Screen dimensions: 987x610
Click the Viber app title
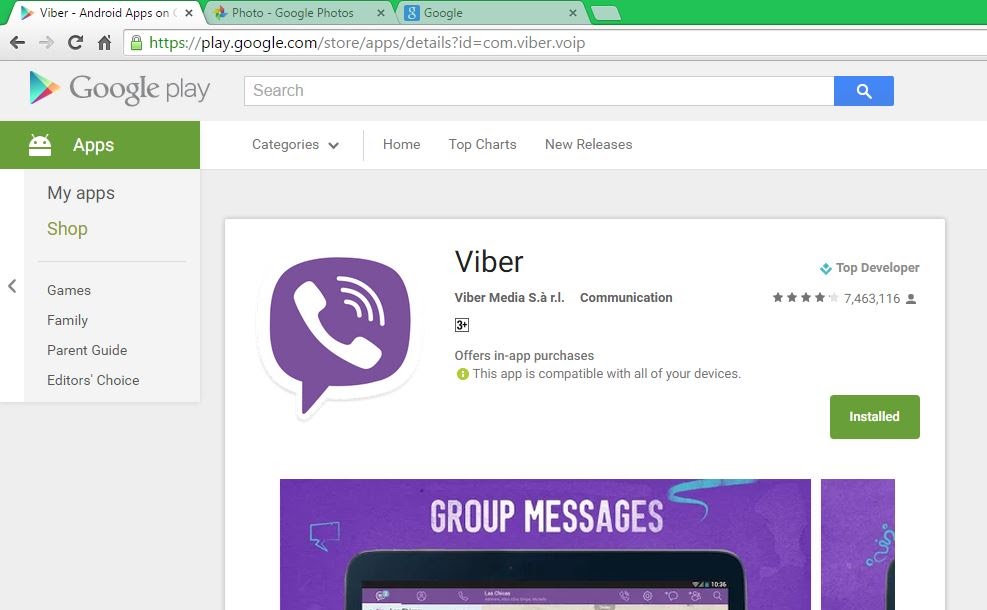click(x=489, y=262)
